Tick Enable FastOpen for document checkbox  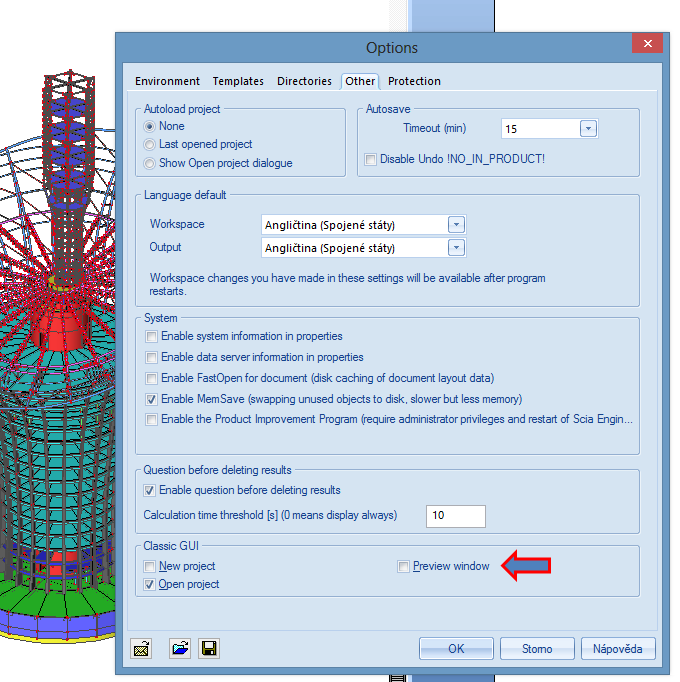tap(152, 378)
